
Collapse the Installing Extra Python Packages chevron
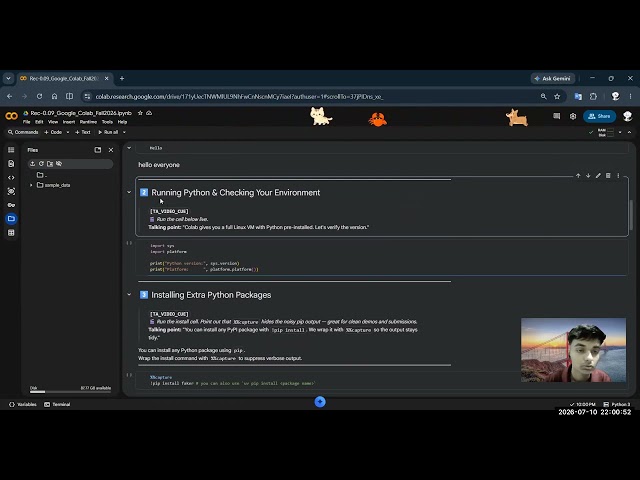pyautogui.click(x=129, y=294)
